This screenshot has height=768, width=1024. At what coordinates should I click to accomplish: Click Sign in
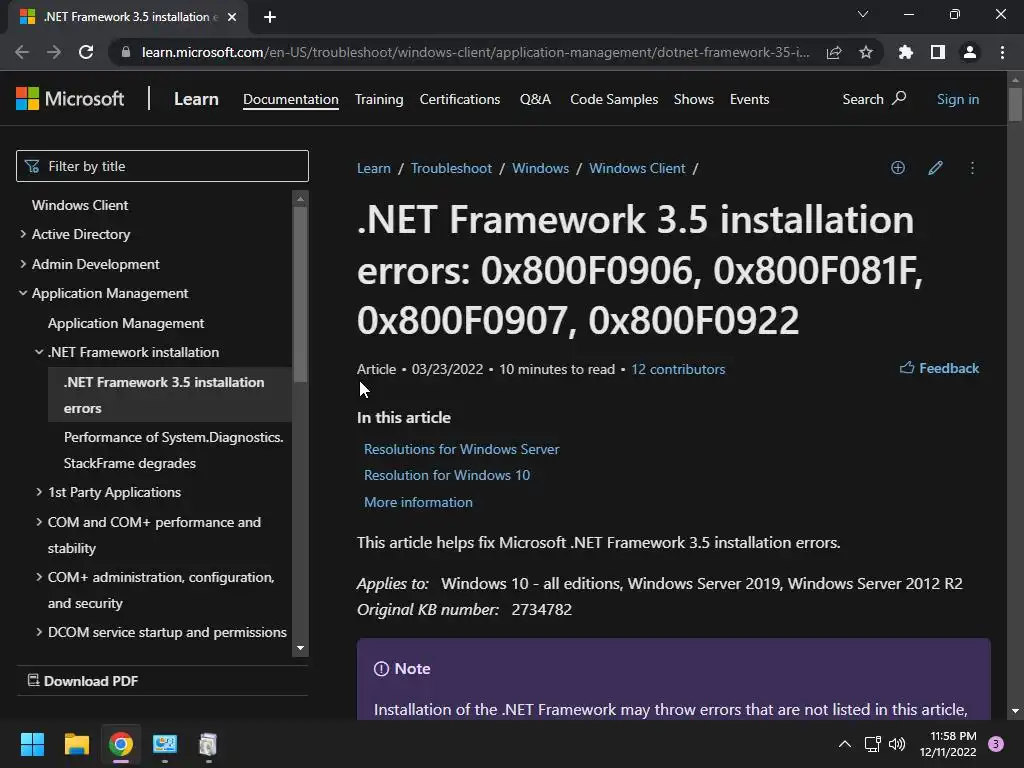[x=957, y=99]
